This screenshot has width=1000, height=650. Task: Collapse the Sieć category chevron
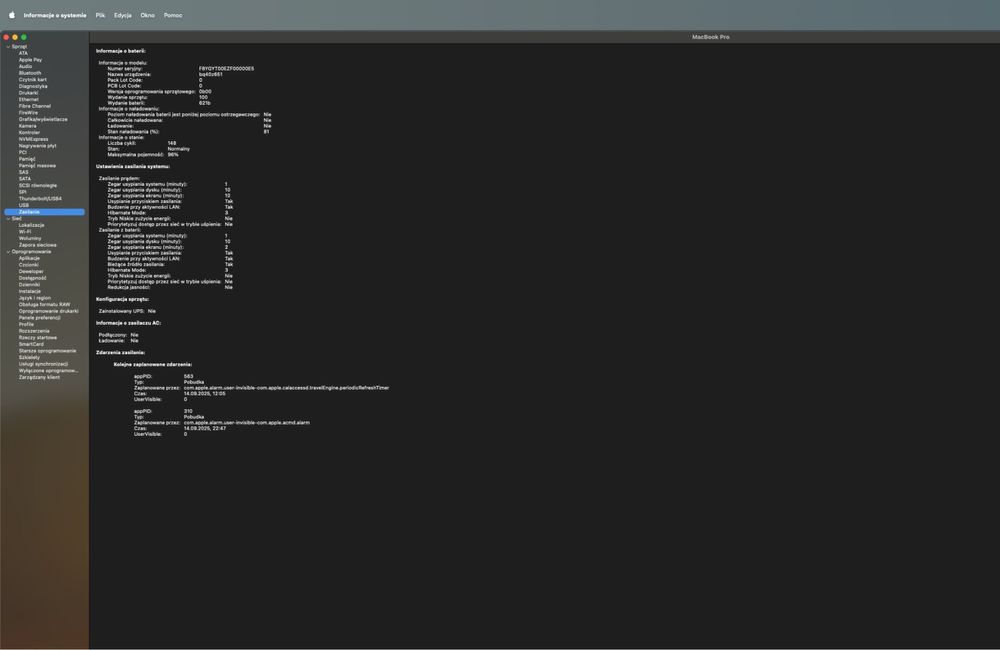[x=8, y=219]
